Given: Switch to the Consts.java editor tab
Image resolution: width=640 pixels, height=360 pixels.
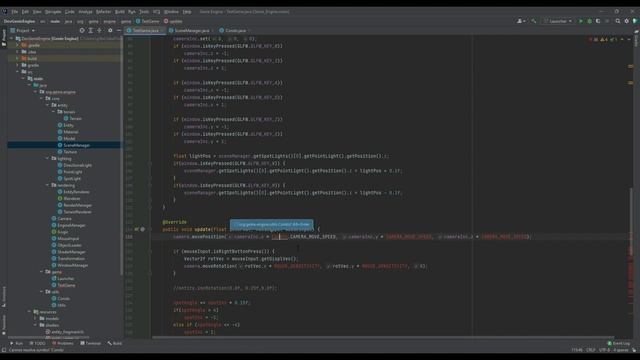Looking at the screenshot, I should 235,31.
